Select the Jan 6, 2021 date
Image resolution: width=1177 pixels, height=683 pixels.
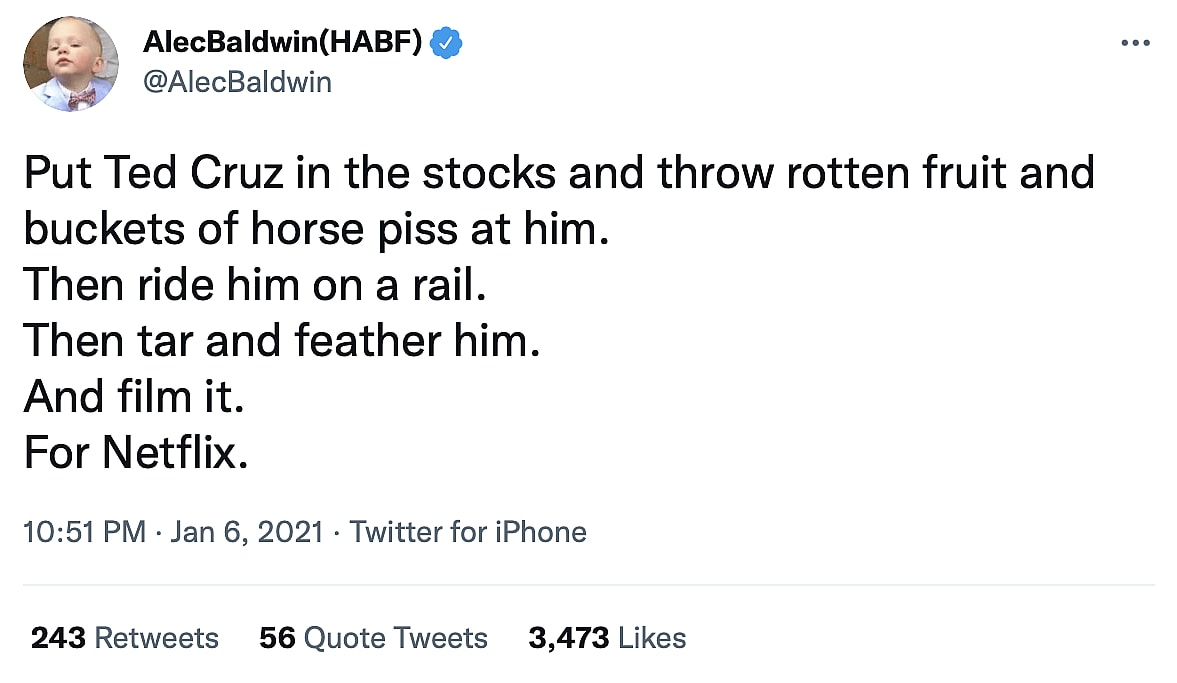tap(247, 532)
